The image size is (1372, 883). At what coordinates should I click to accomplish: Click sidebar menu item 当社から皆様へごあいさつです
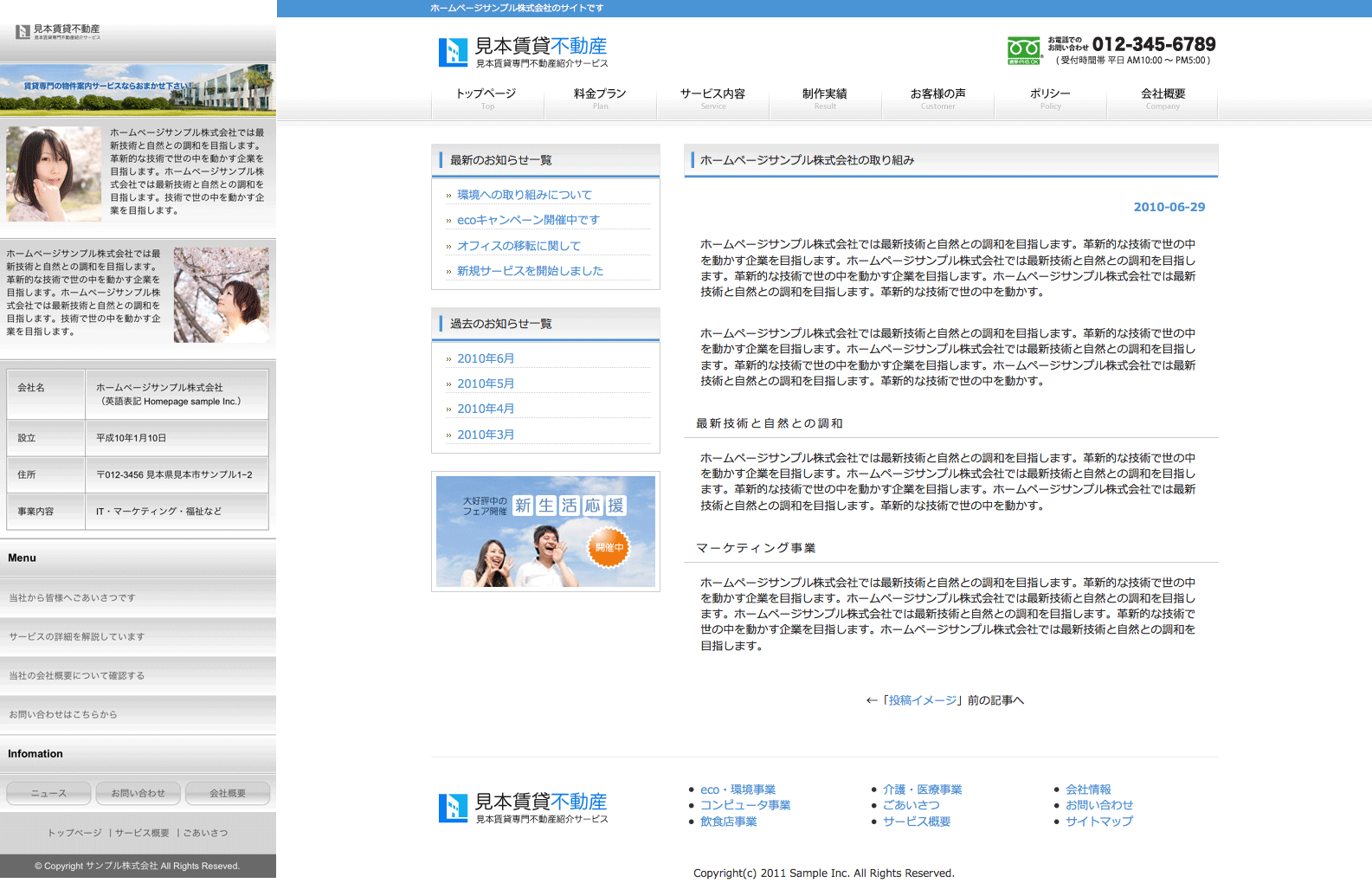coord(73,598)
